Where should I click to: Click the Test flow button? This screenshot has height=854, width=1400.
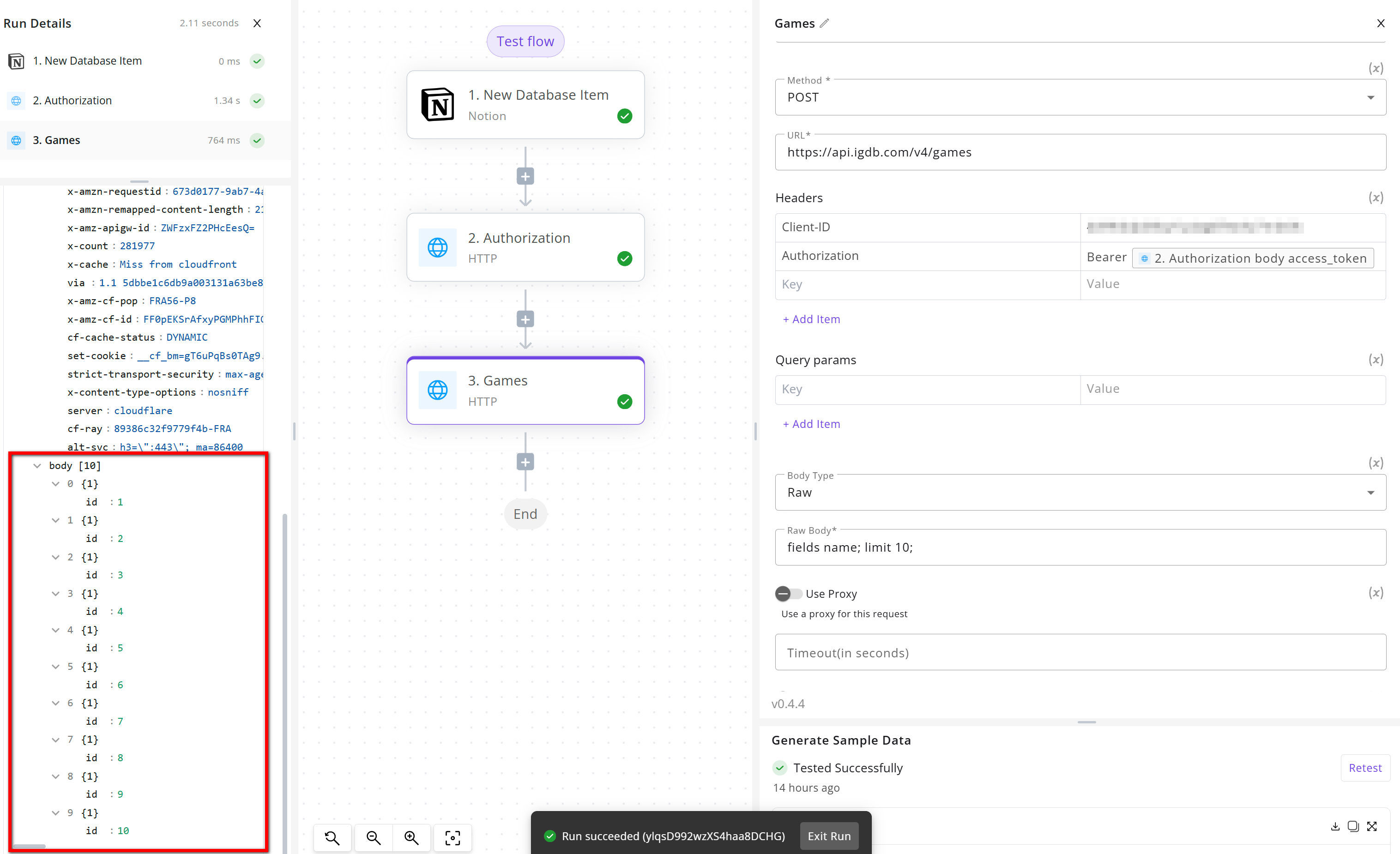pyautogui.click(x=525, y=42)
